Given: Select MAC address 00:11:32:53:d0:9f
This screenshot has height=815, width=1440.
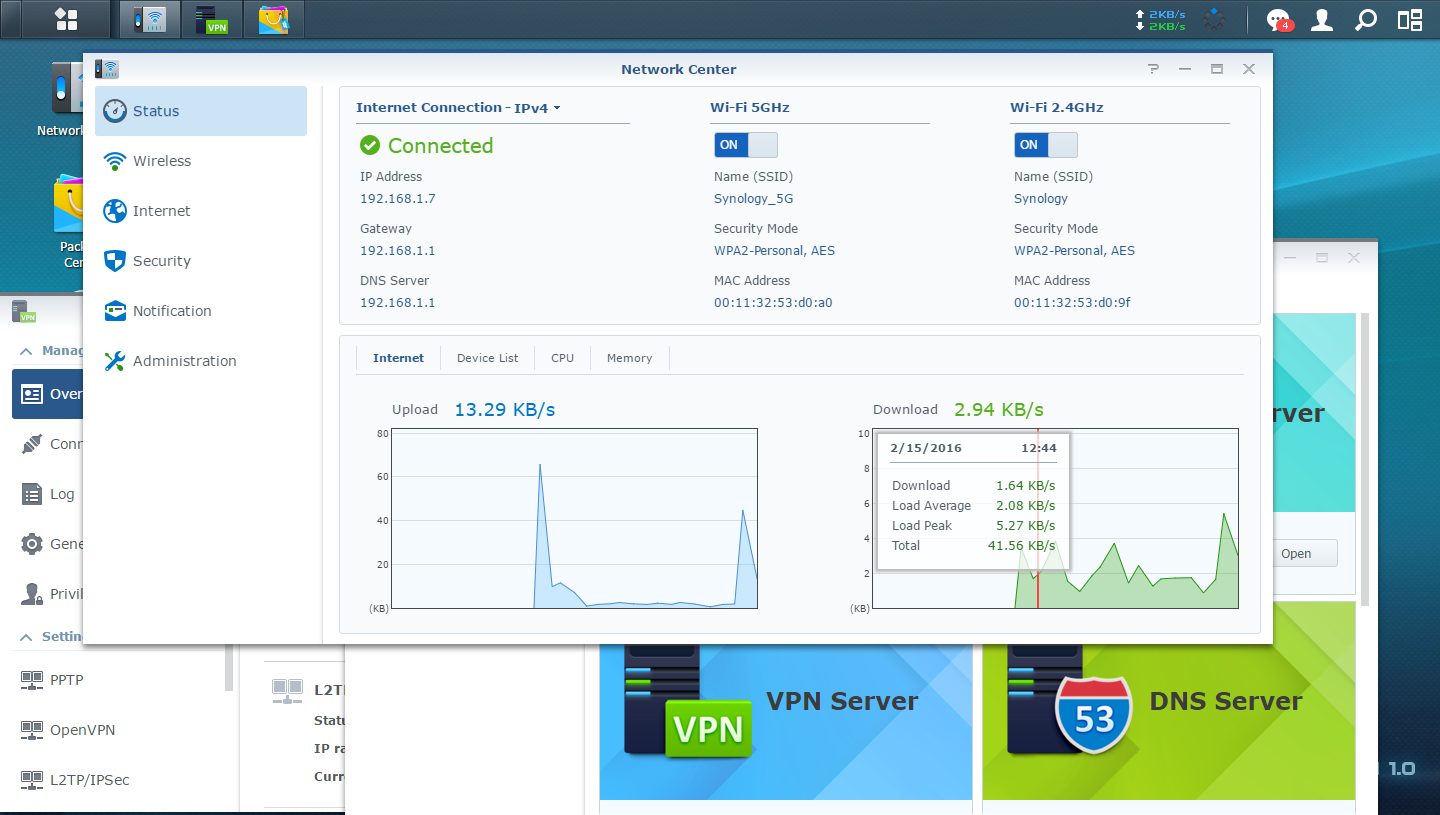Looking at the screenshot, I should (1072, 303).
